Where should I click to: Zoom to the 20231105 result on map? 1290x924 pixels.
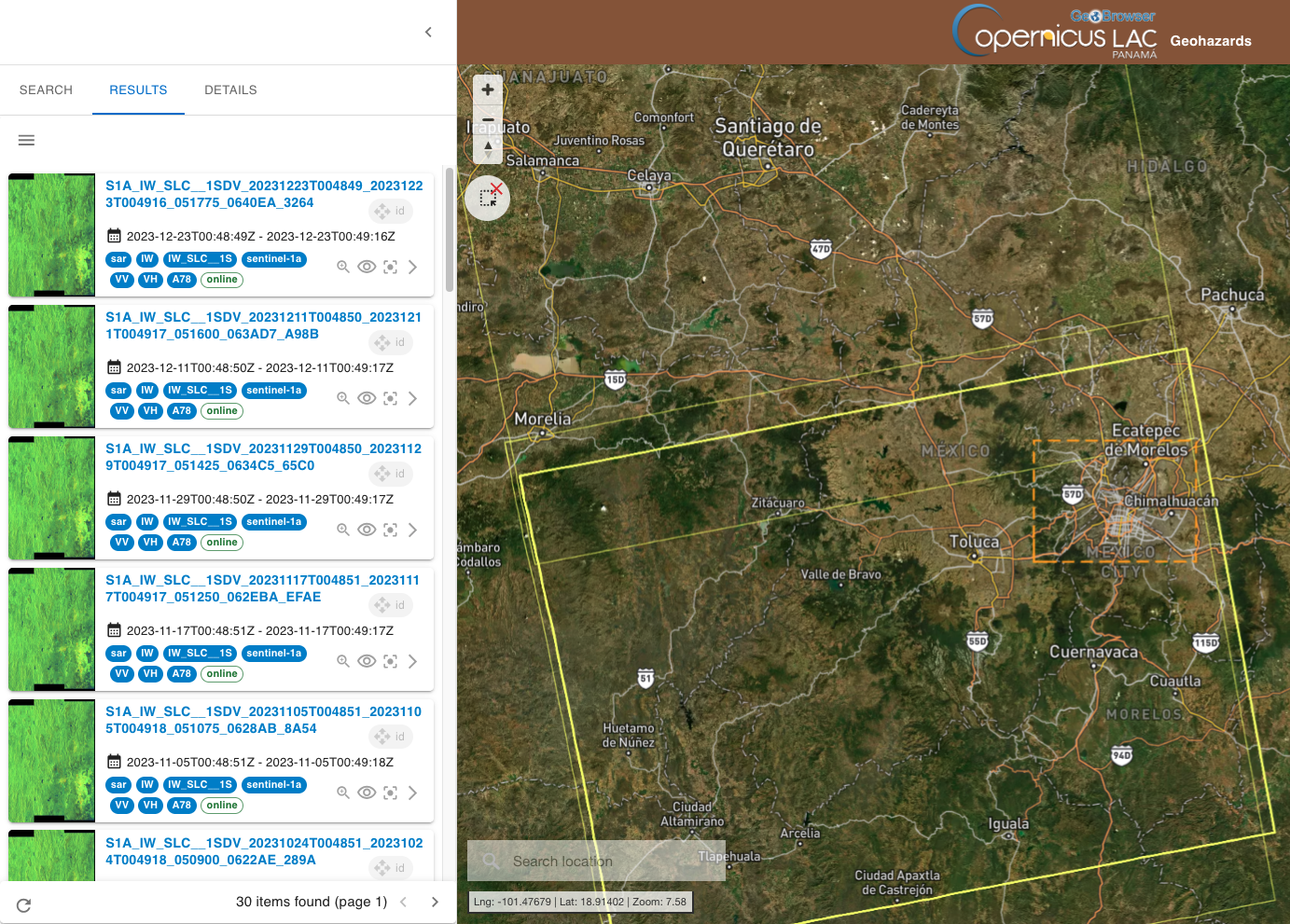coord(343,793)
